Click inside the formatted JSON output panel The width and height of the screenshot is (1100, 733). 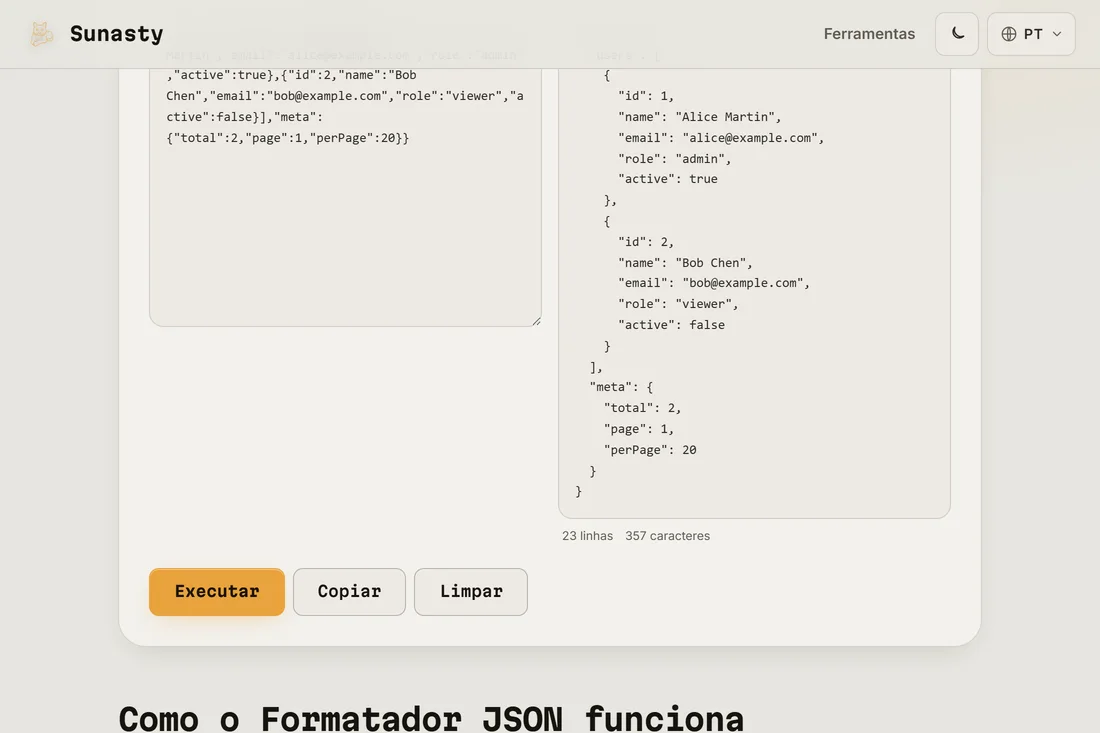754,293
